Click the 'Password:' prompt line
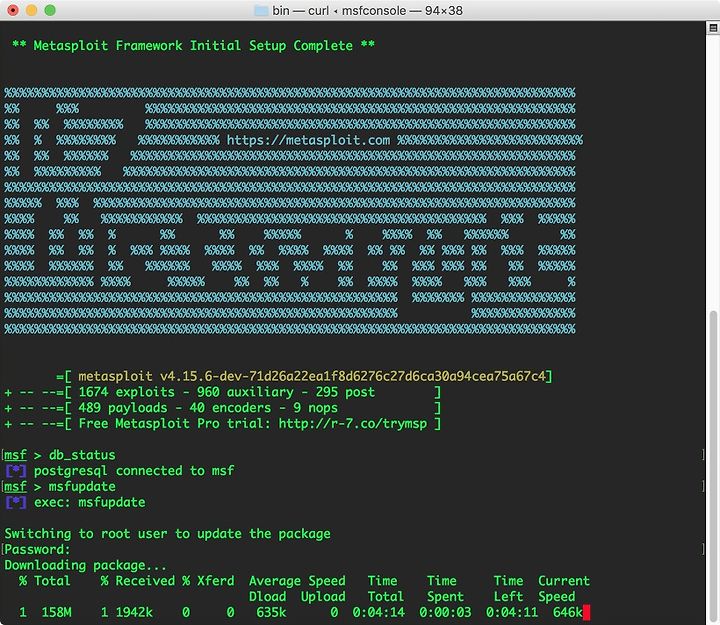 38,549
